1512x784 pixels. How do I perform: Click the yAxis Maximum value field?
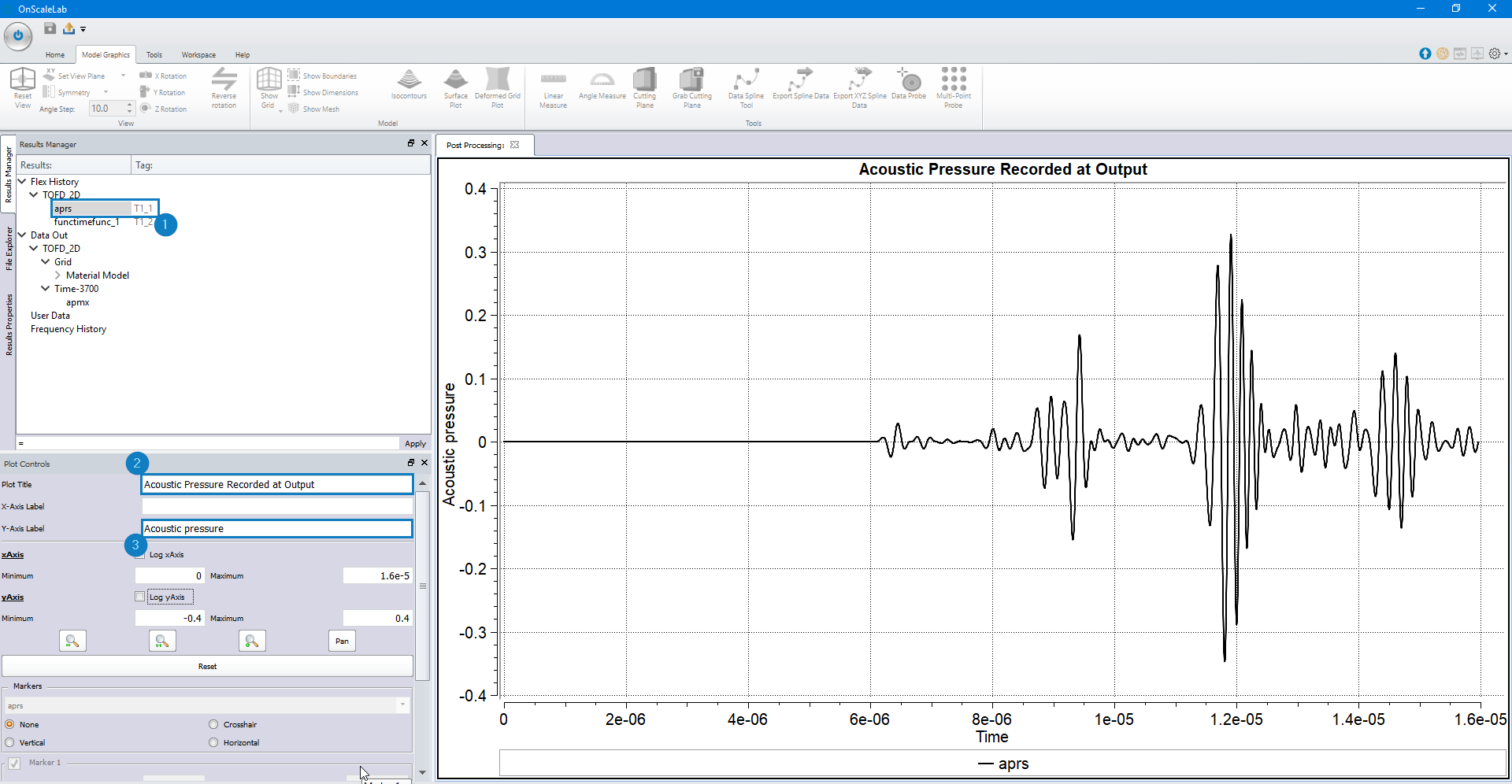(378, 618)
